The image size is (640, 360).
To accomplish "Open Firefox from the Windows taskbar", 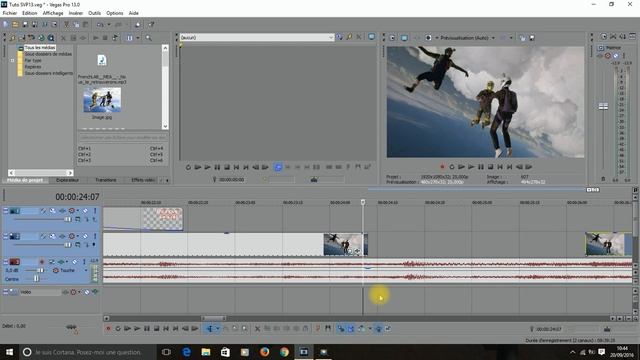I will point(264,352).
